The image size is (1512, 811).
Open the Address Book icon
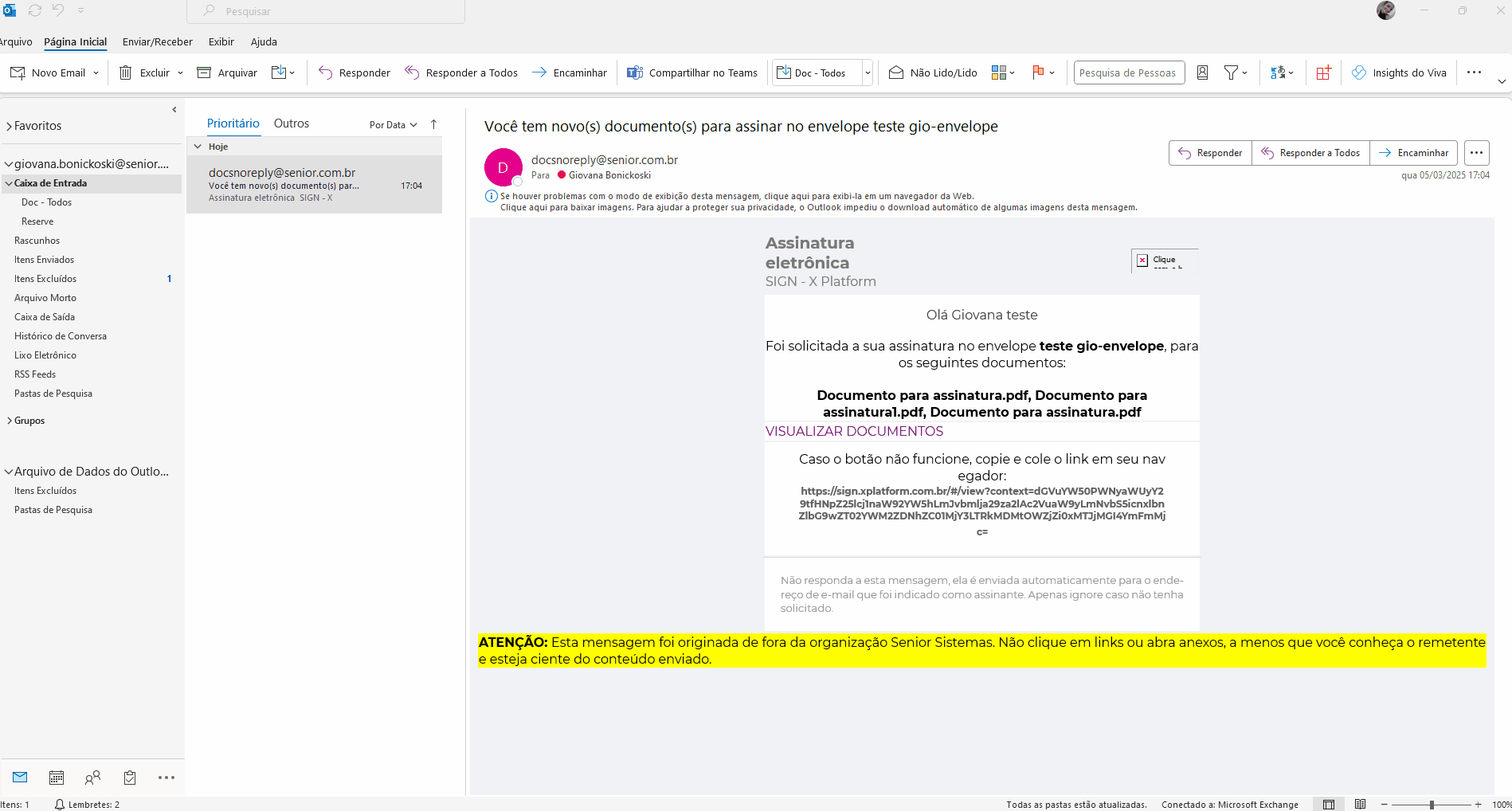tap(1203, 72)
